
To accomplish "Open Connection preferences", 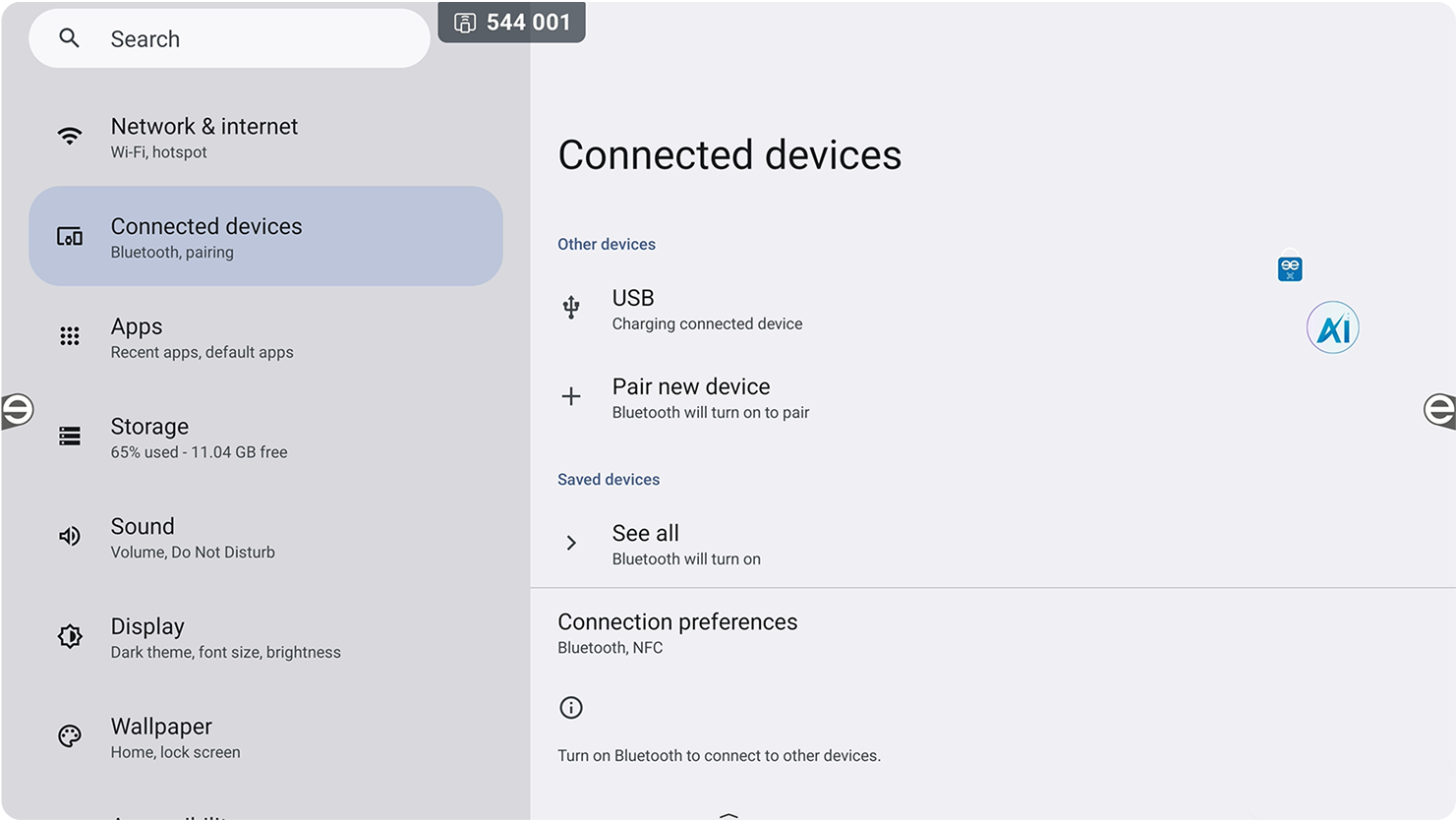I will [x=677, y=632].
